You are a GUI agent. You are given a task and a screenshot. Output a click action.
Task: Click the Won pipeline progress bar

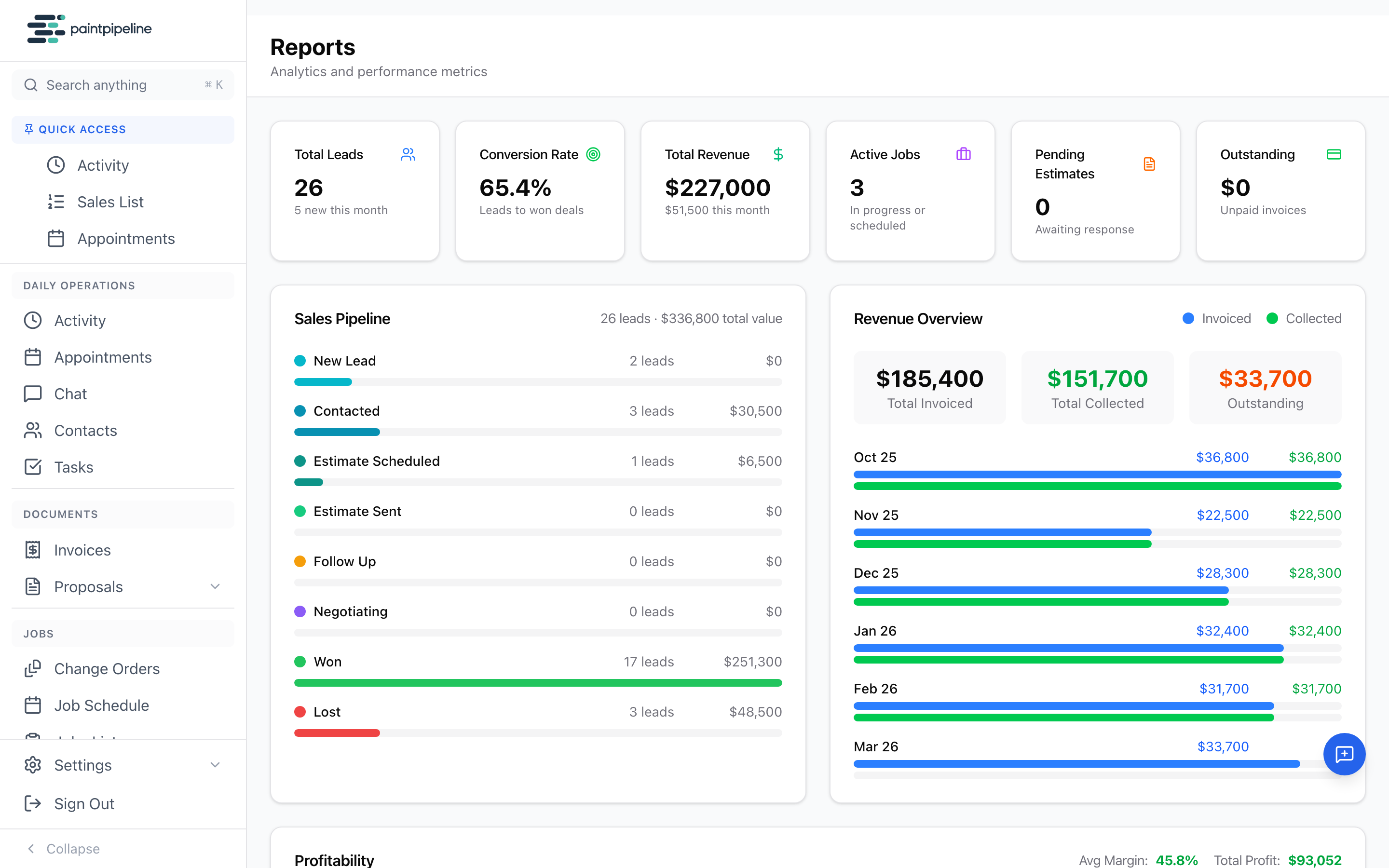[x=538, y=682]
